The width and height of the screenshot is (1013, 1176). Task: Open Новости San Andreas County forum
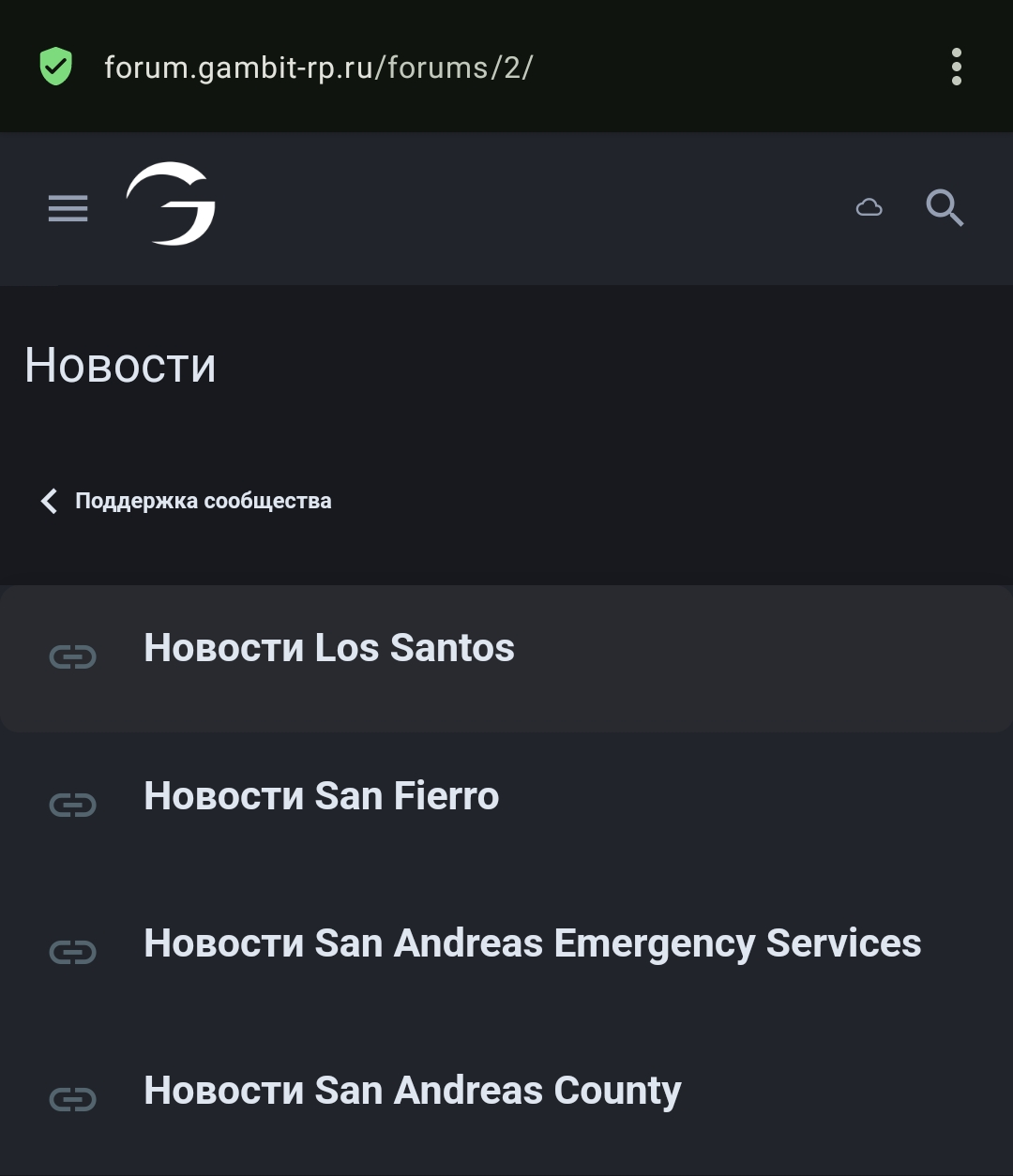(x=413, y=1091)
